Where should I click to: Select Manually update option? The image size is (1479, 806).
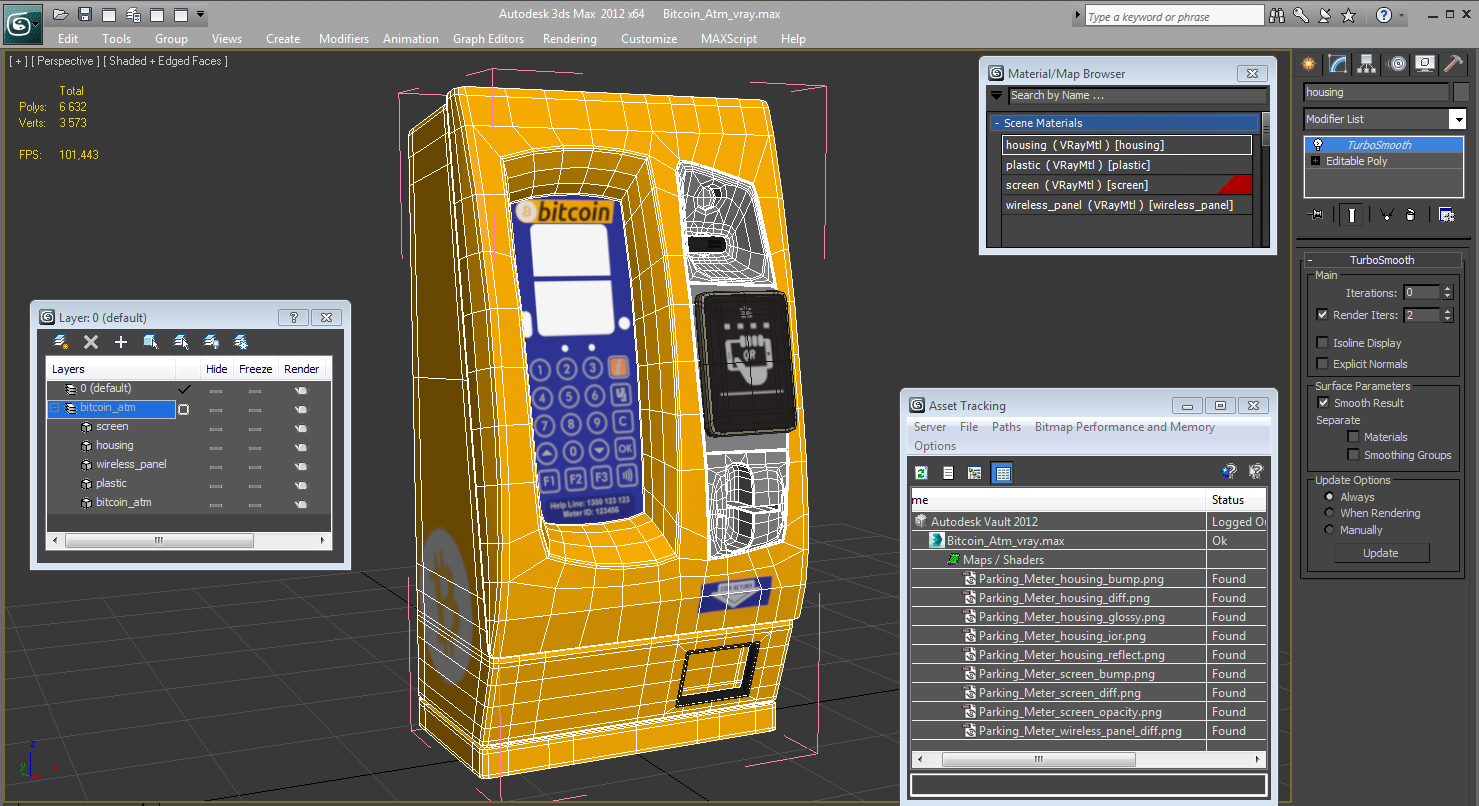pos(1329,530)
